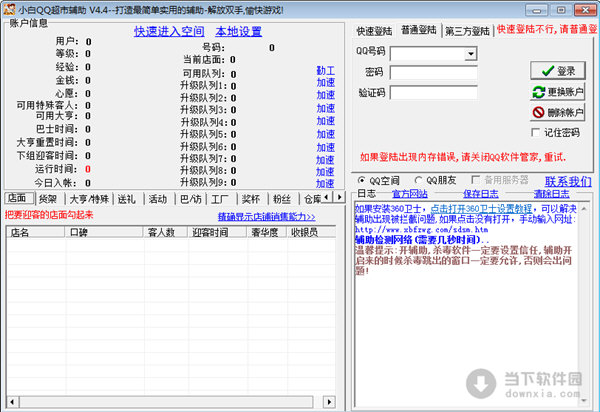The image size is (600, 412).
Task: Click 加速 for 升级队列1
Action: point(326,82)
